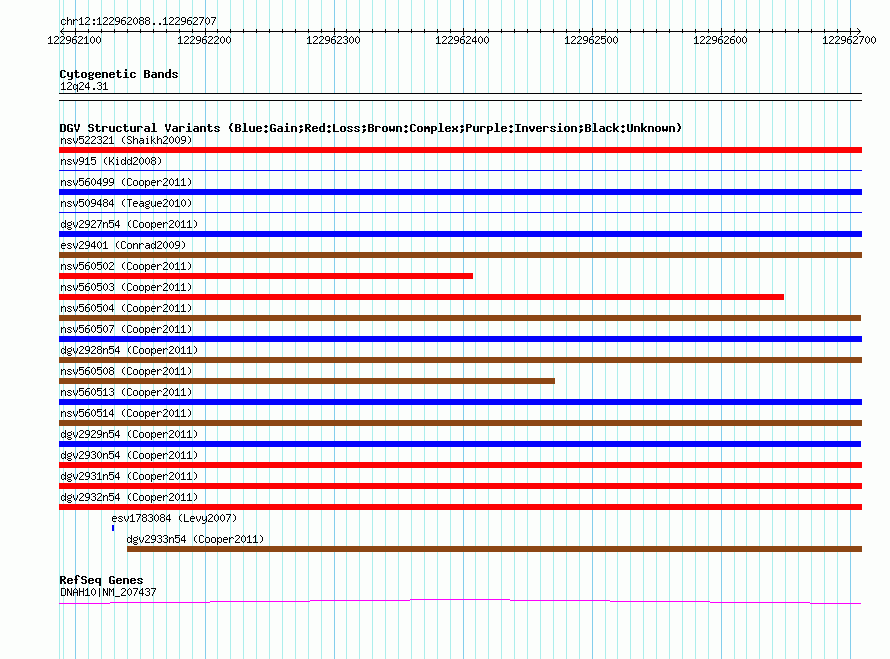Click the nsv560507 (Cooper2011) label
Screen dimensions: 890x659
[x=126, y=329]
